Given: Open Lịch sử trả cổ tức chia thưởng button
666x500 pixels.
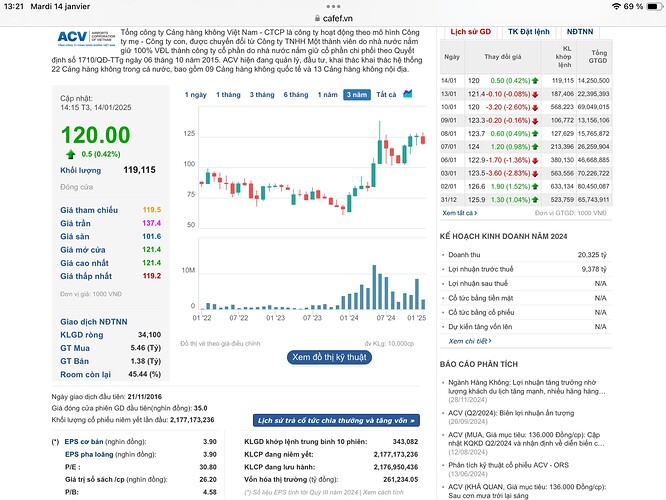Looking at the screenshot, I should point(336,421).
